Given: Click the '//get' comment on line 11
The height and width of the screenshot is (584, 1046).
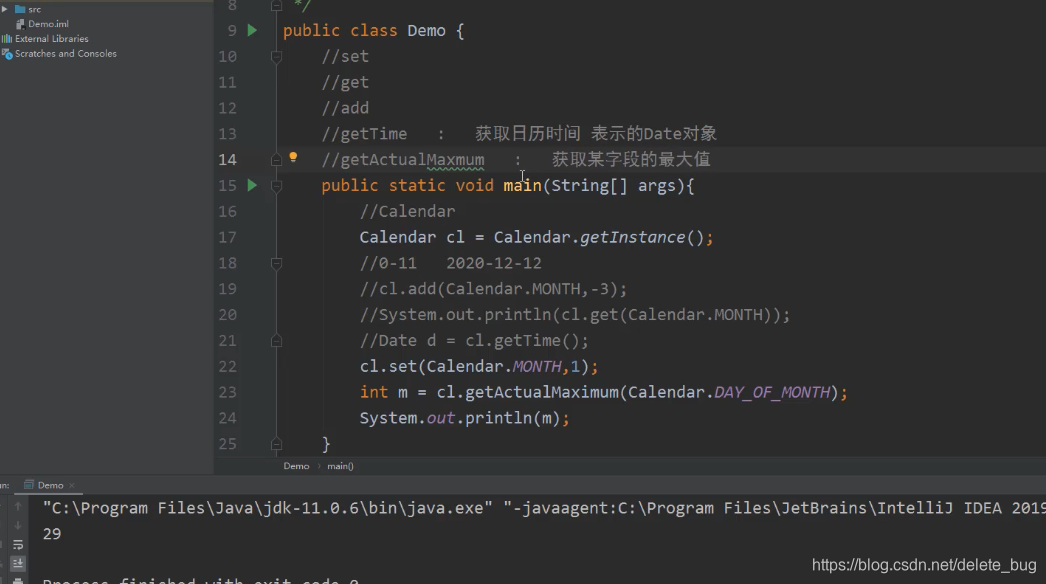Looking at the screenshot, I should click(345, 83).
